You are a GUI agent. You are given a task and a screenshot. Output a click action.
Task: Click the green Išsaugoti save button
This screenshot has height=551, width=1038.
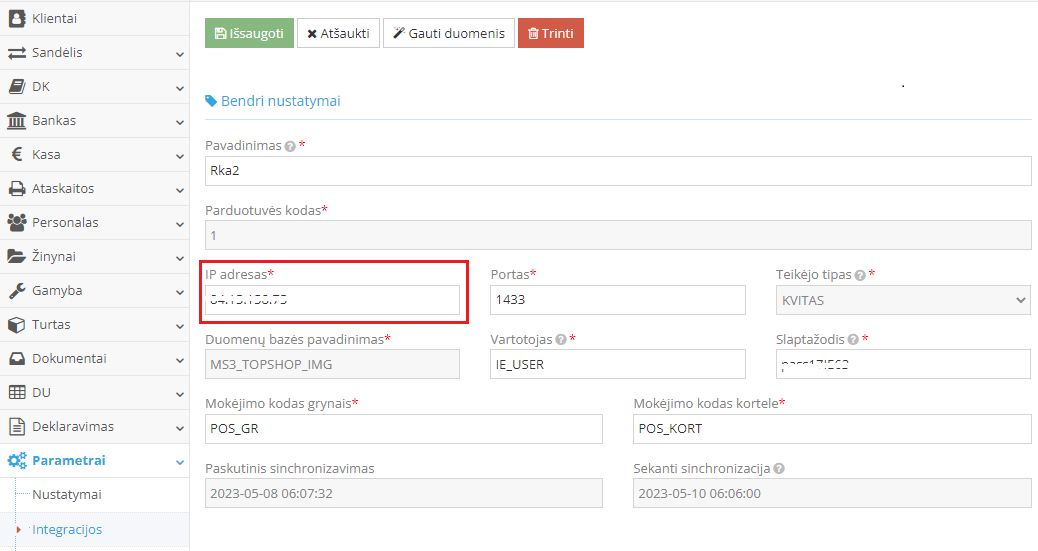[249, 33]
